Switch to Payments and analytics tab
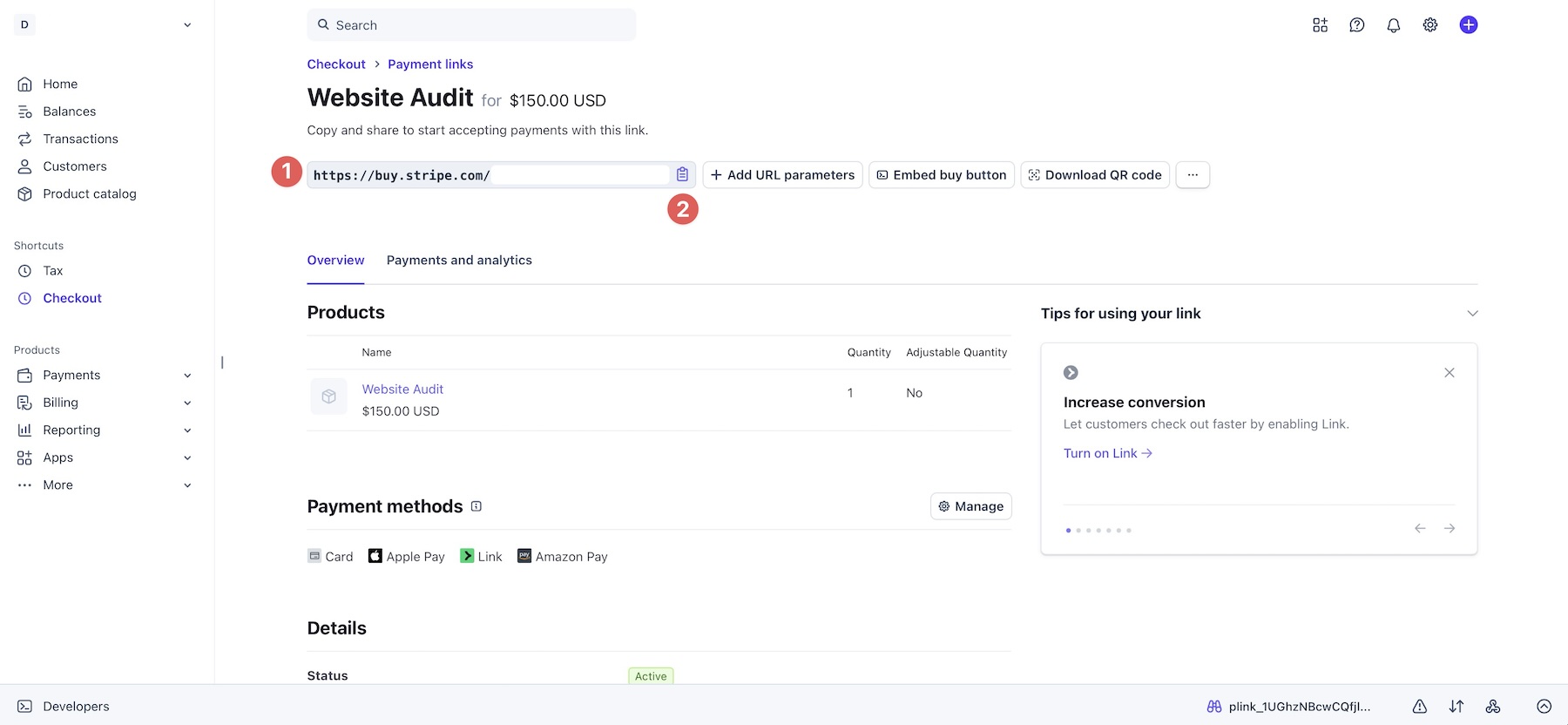This screenshot has width=1568, height=725. tap(459, 261)
